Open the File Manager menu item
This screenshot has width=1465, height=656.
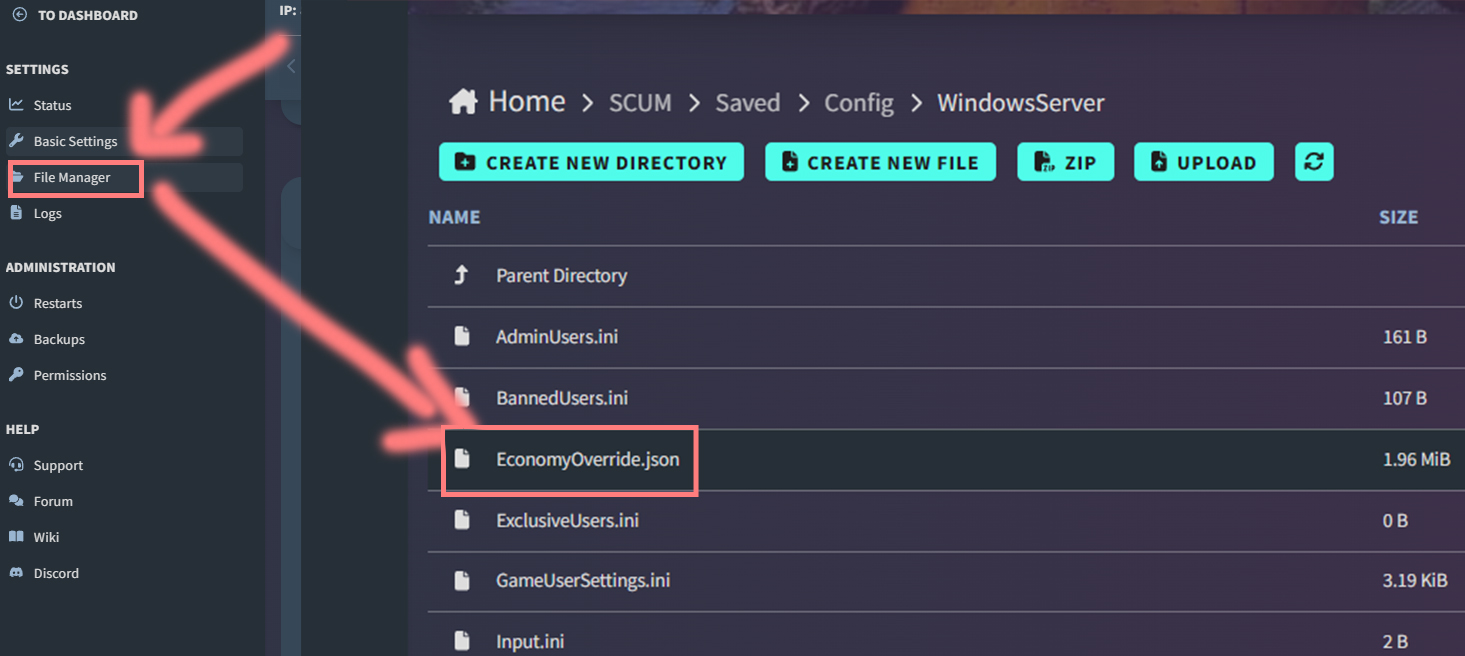(x=72, y=178)
